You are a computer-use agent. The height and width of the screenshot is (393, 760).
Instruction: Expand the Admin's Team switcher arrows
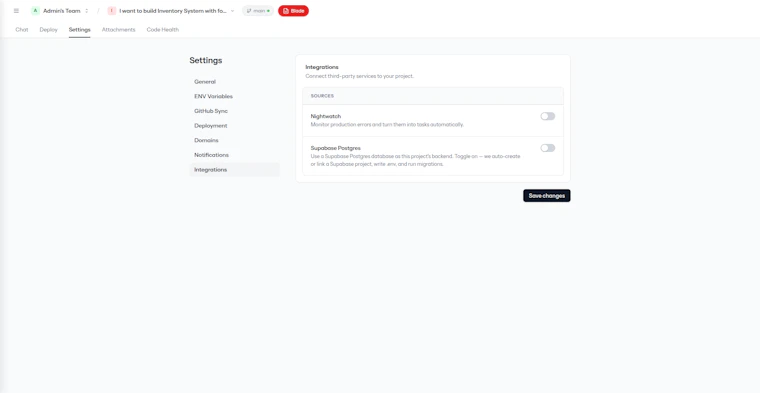coord(86,11)
